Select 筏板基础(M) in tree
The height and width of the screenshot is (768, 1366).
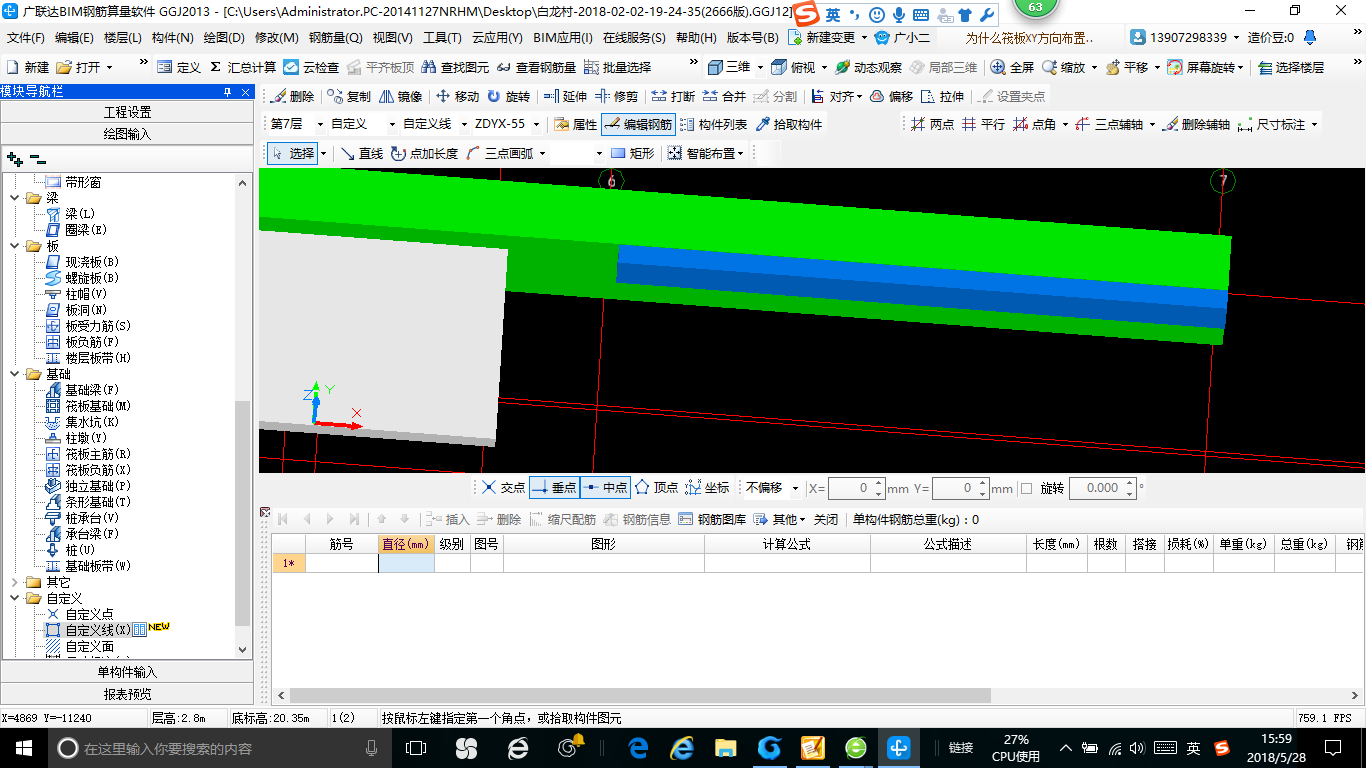(98, 406)
